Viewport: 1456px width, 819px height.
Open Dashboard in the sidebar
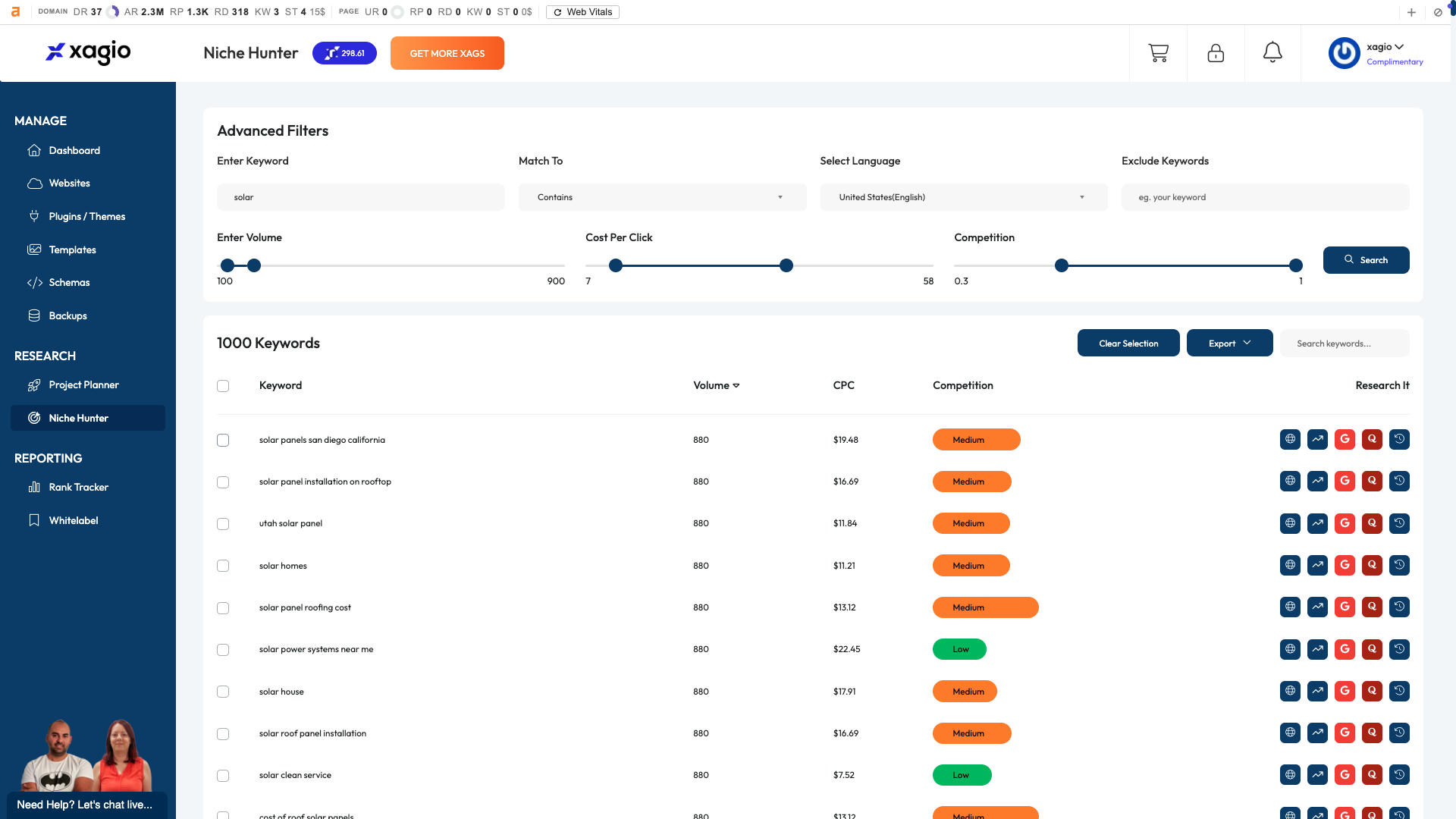point(74,150)
